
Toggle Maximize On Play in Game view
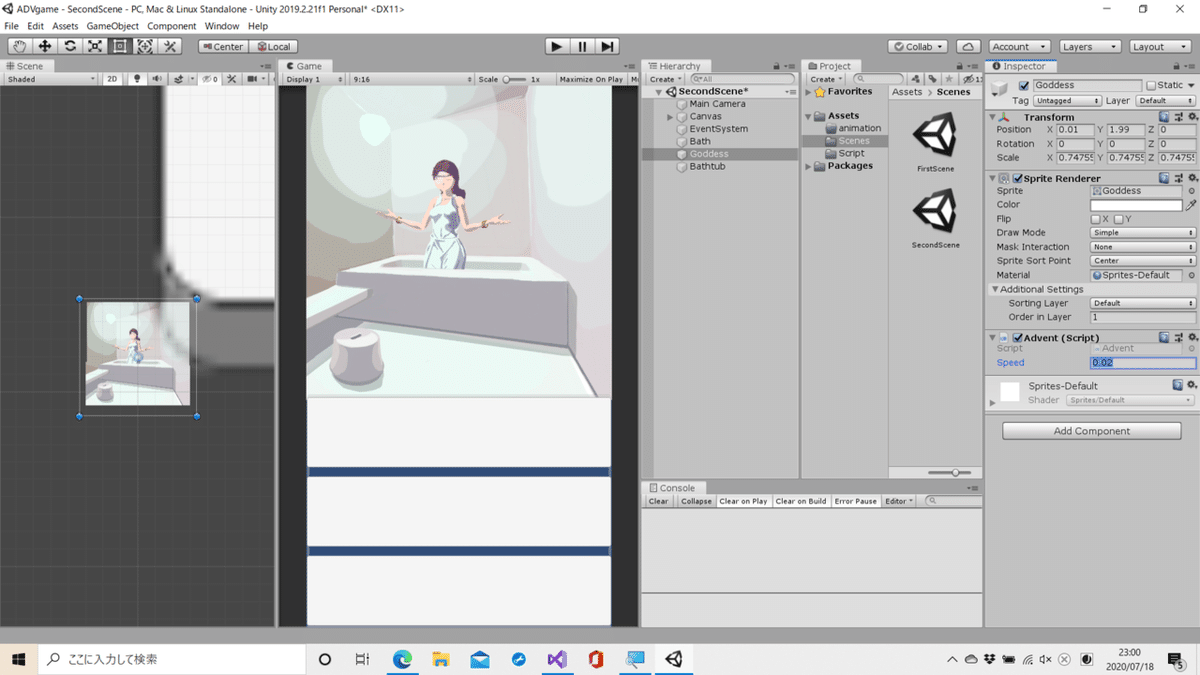[x=591, y=79]
